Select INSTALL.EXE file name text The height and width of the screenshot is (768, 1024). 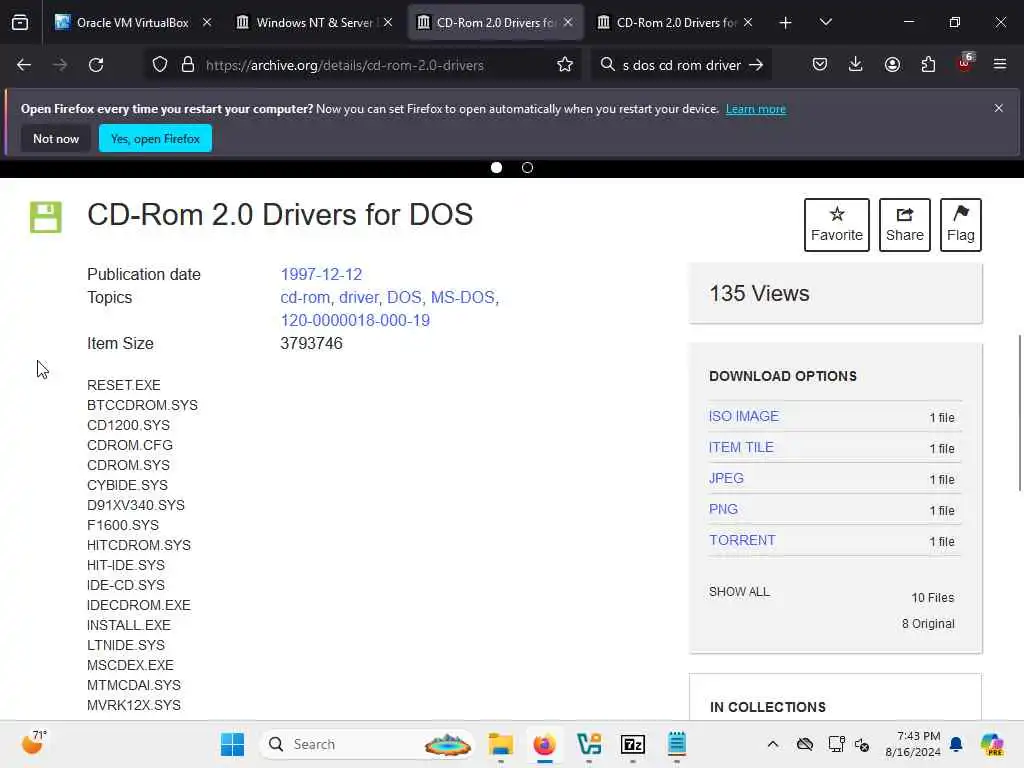point(129,625)
